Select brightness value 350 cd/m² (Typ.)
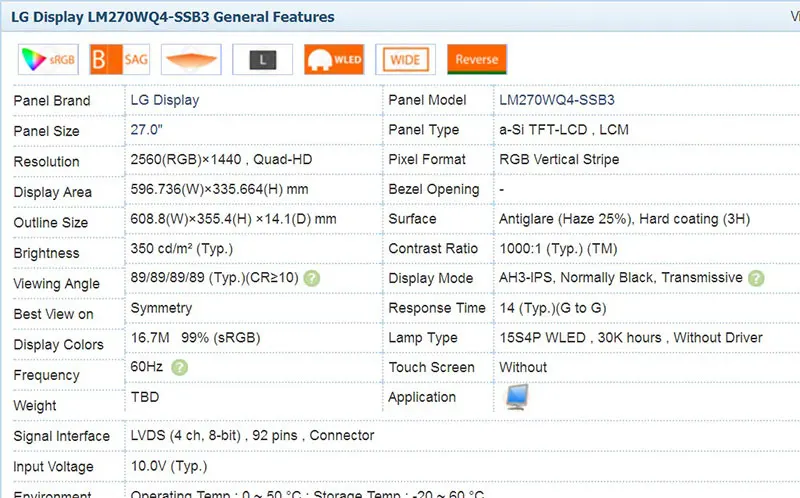Viewport: 800px width, 498px height. point(182,249)
